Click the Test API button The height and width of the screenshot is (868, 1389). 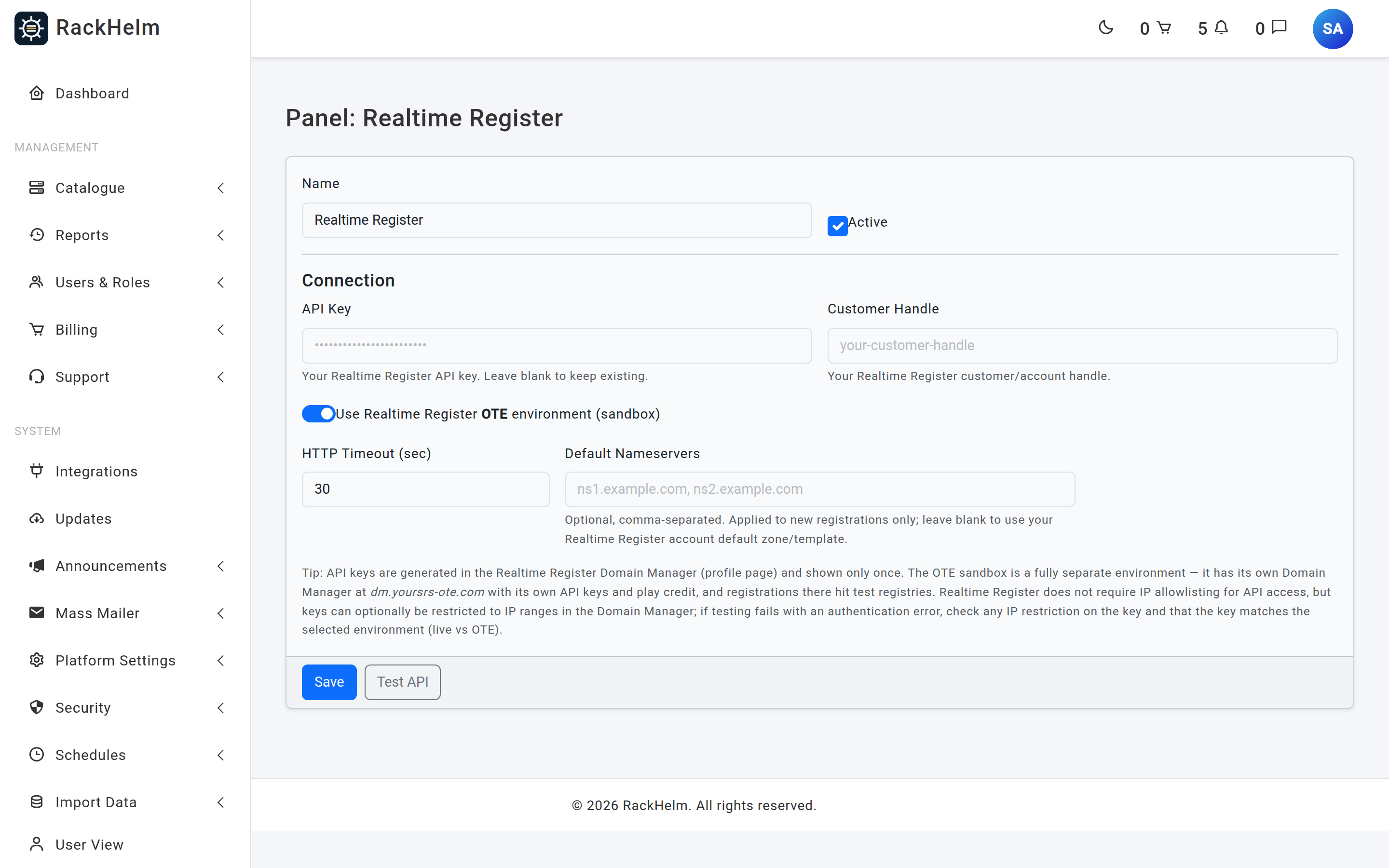click(402, 681)
